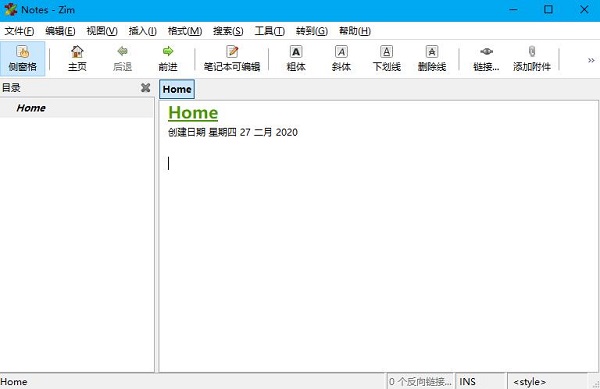Viewport: 600px width, 389px height.
Task: Select the Home page tab
Action: coord(177,89)
